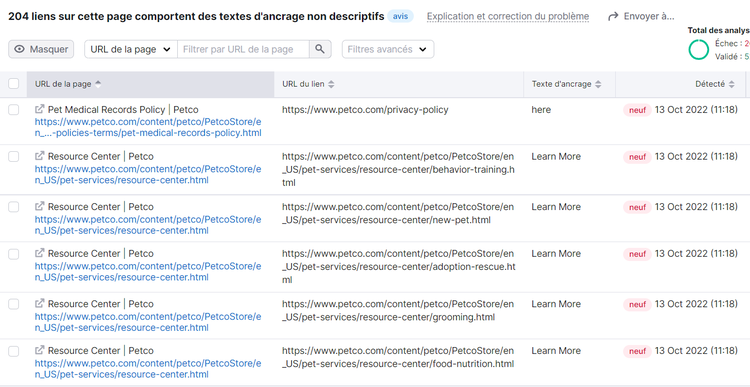This screenshot has width=750, height=387.
Task: Click Resource Center | Petco title in adoption-rescue row
Action: [x=100, y=253]
